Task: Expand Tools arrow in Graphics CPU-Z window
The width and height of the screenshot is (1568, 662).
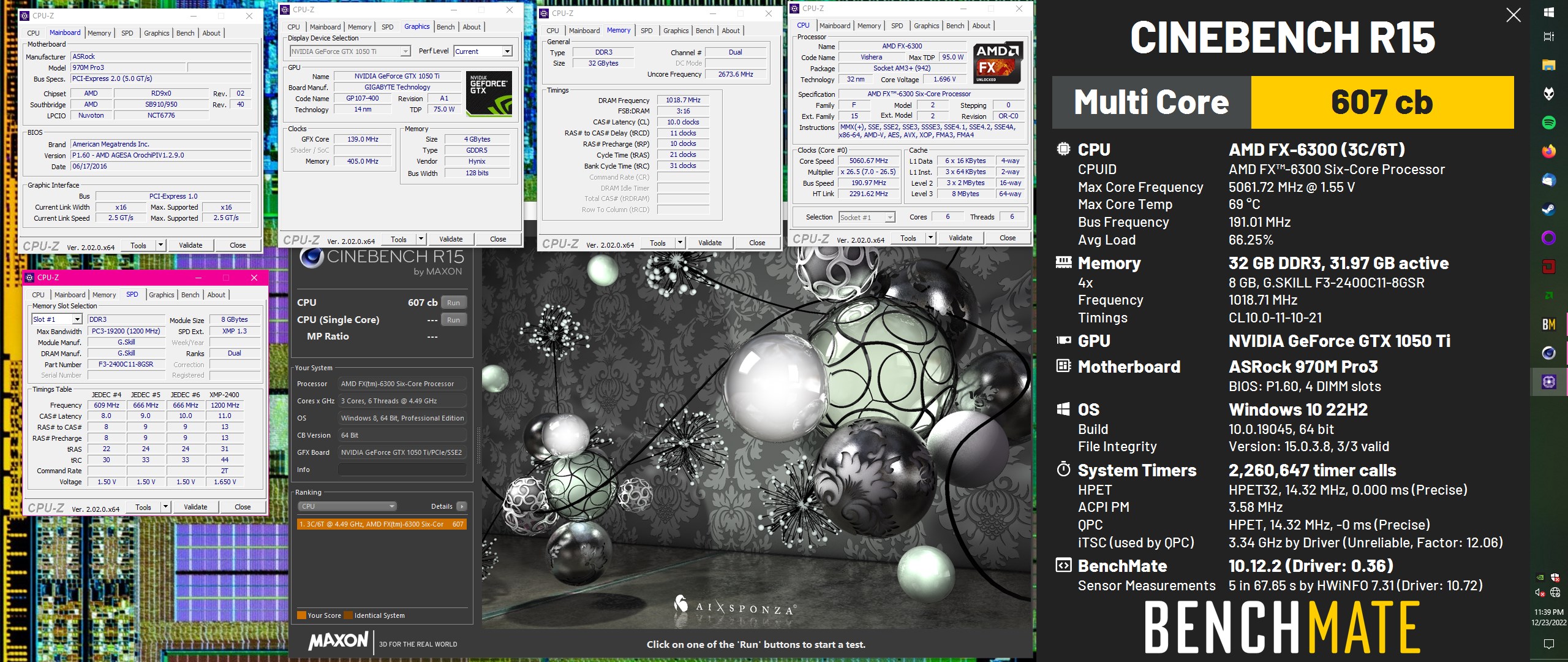Action: [421, 239]
